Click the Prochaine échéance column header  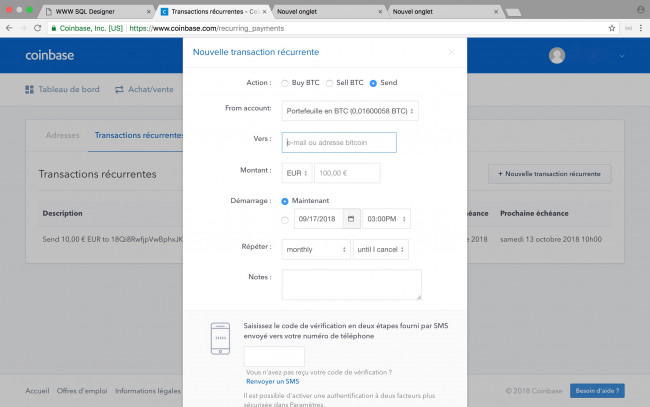pyautogui.click(x=534, y=213)
